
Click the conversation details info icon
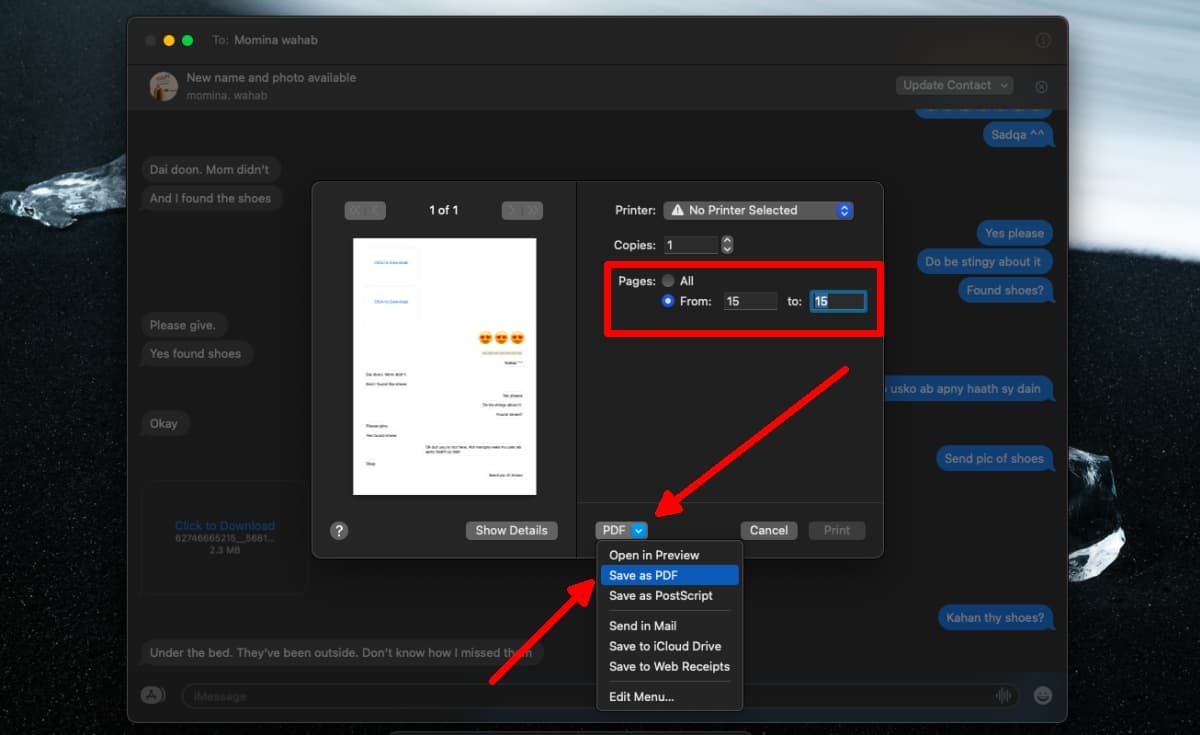[1043, 40]
